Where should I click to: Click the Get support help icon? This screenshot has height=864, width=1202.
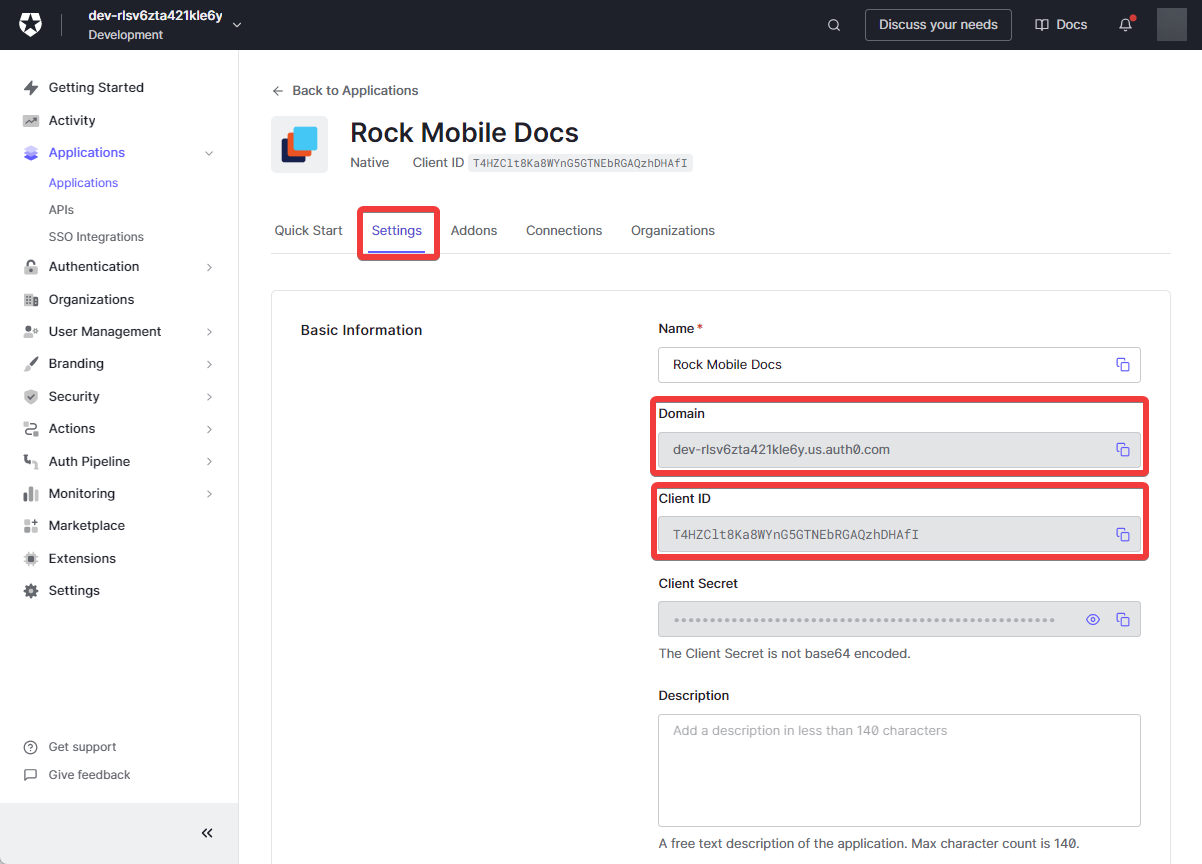click(31, 747)
